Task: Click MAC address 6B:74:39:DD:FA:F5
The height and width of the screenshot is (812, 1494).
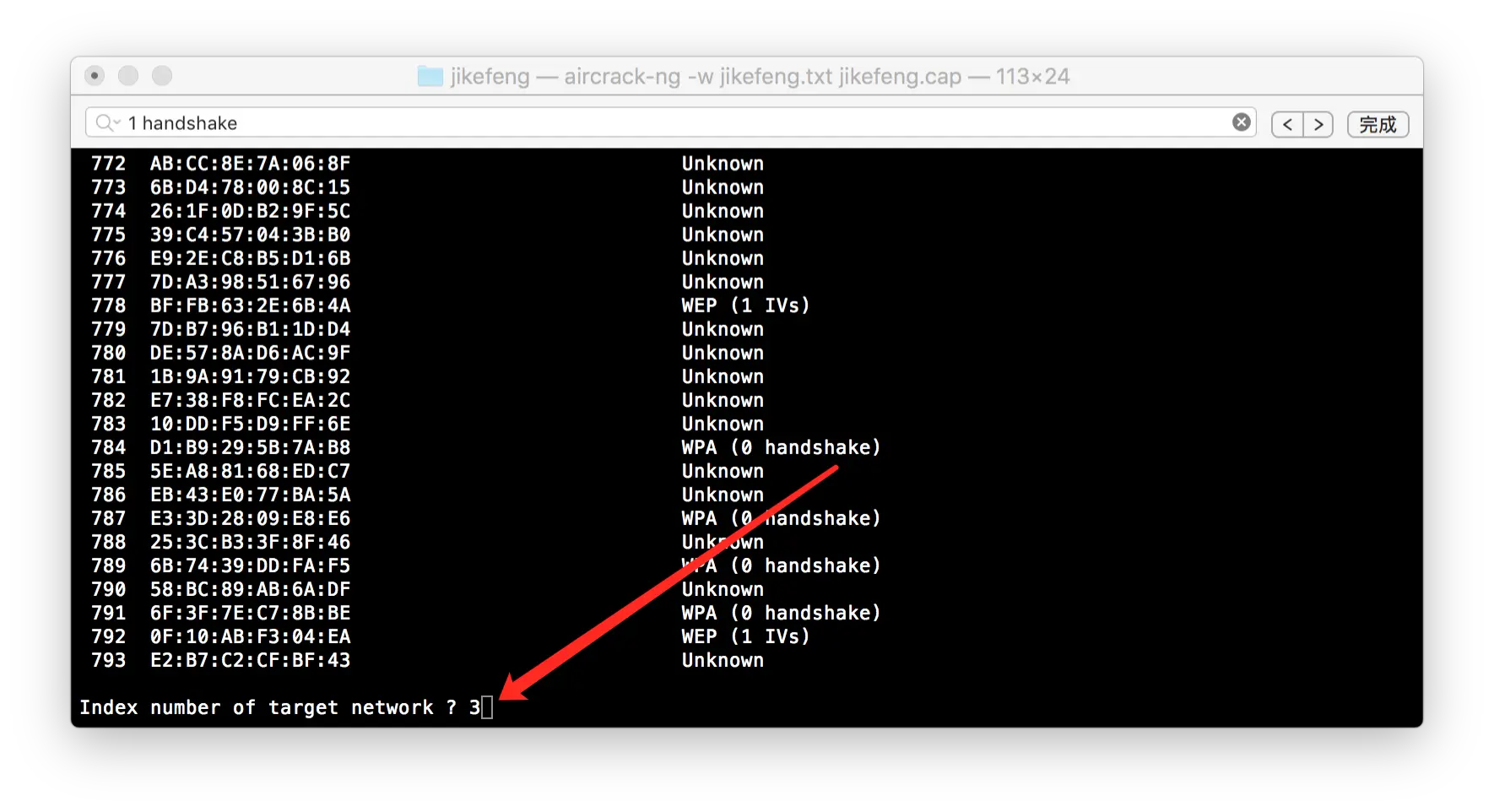Action: 250,566
